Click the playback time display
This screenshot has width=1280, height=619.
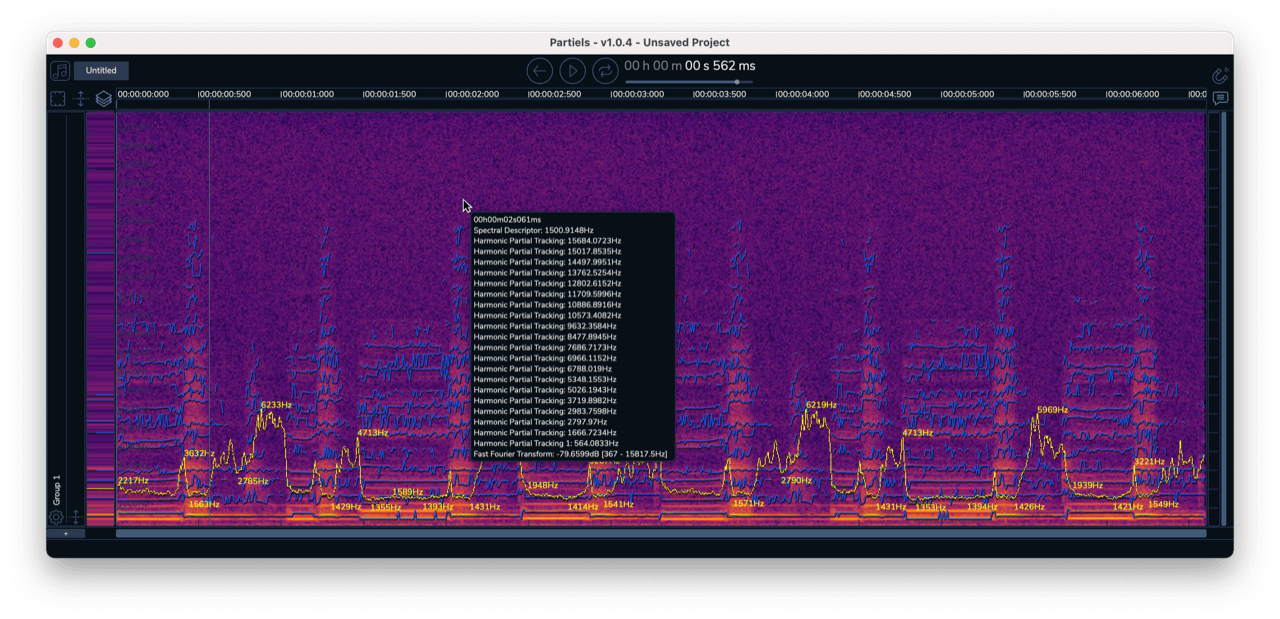point(690,66)
